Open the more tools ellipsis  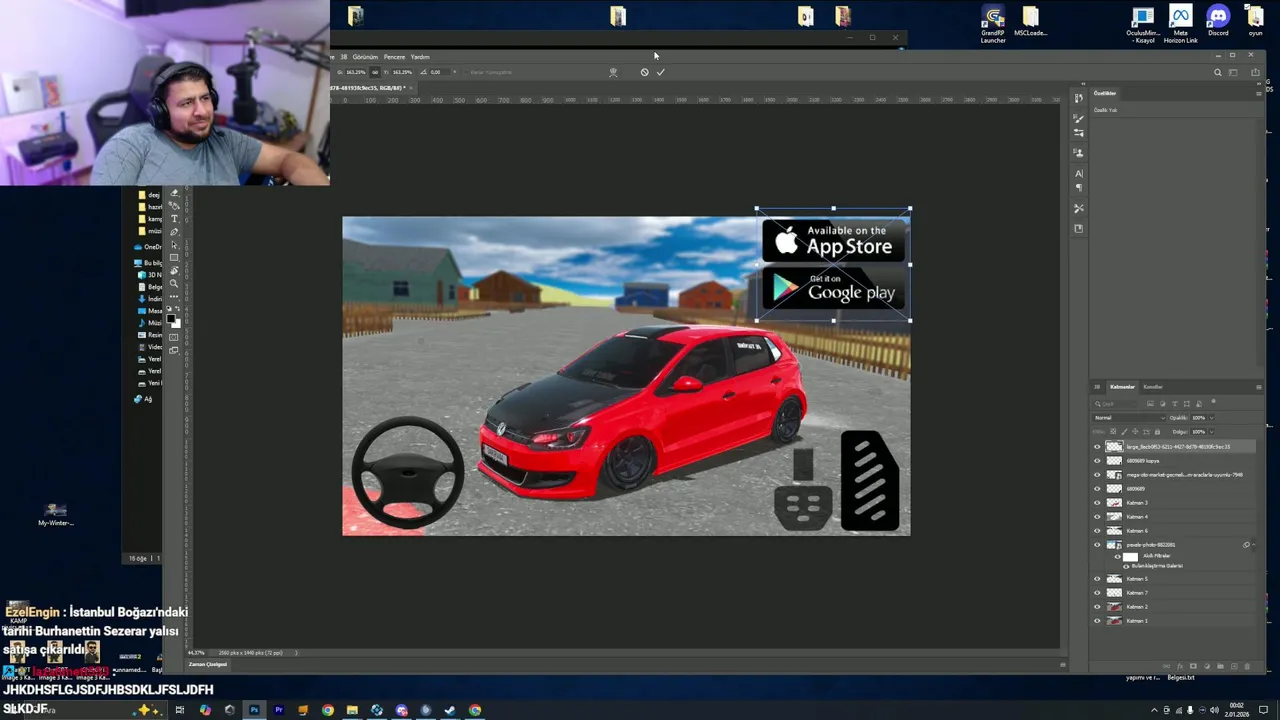tap(174, 297)
